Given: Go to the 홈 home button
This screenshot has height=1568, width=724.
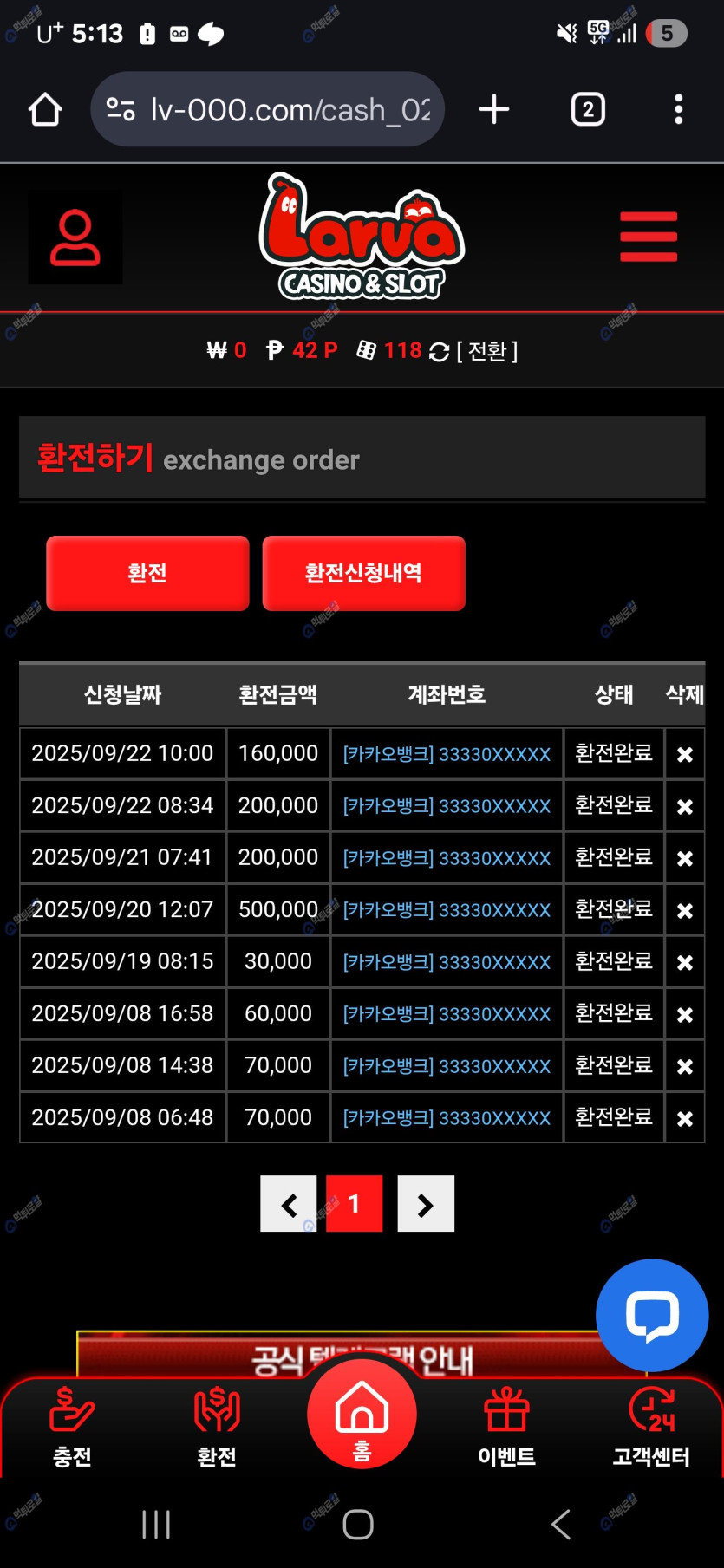Looking at the screenshot, I should pos(362,1415).
